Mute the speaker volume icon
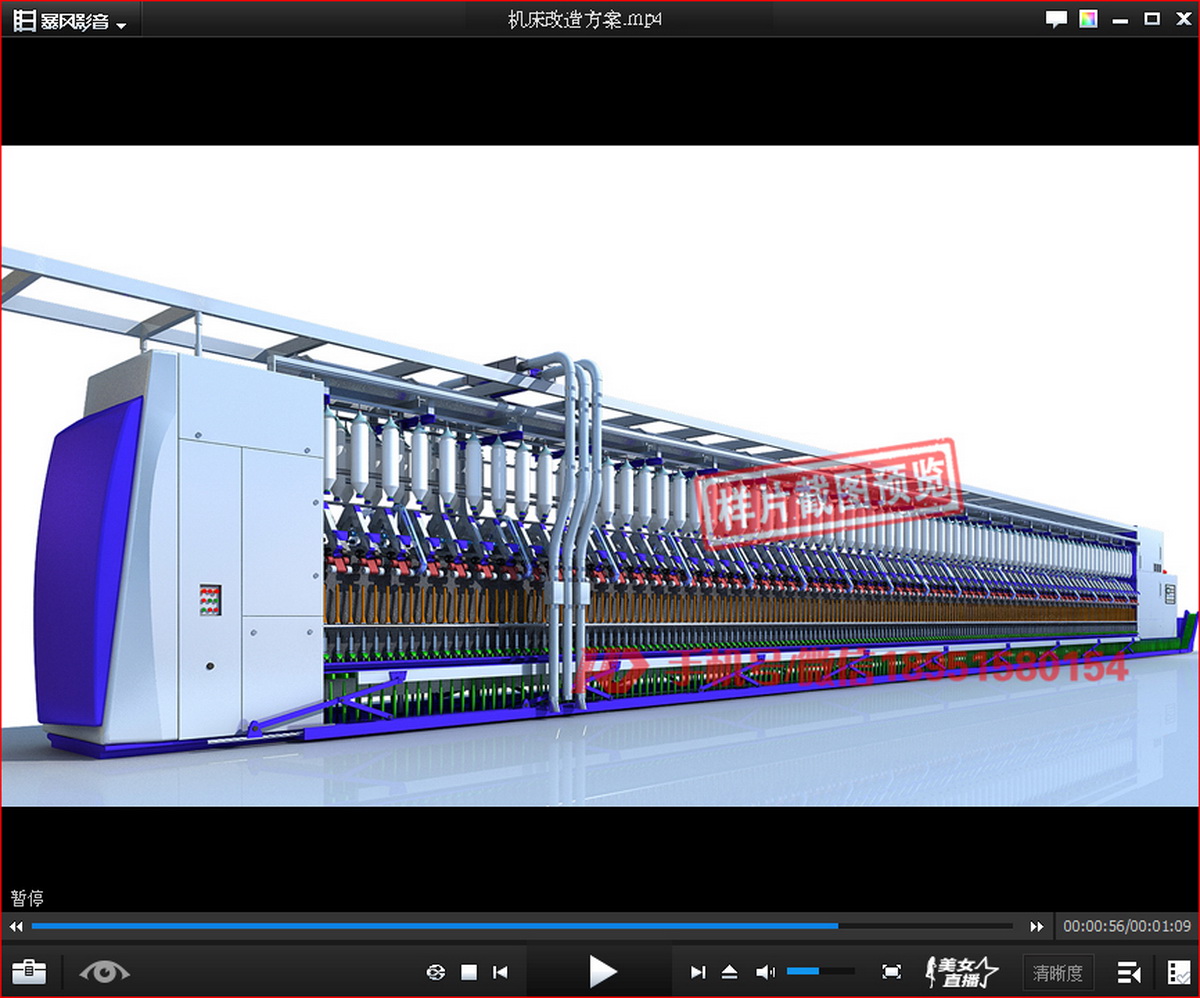Screen dimensions: 1200x998 click(765, 971)
